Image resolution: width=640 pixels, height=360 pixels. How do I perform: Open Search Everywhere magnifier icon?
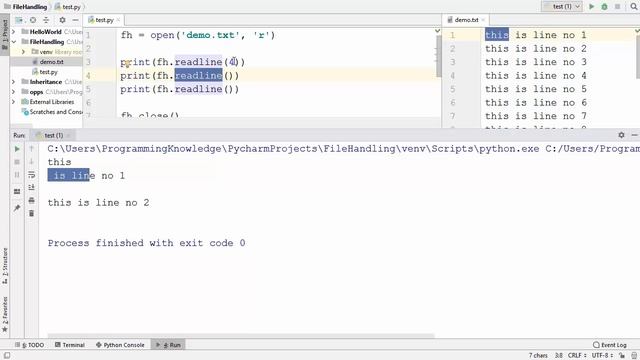point(634,7)
